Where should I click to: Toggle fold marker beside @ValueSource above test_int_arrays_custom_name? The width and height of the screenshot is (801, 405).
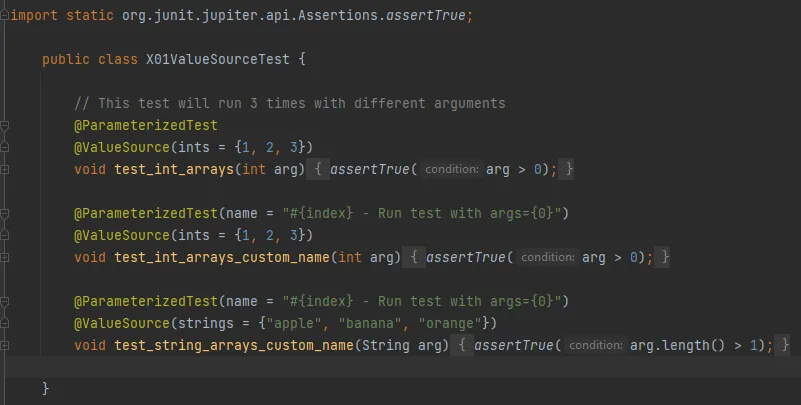(x=5, y=235)
